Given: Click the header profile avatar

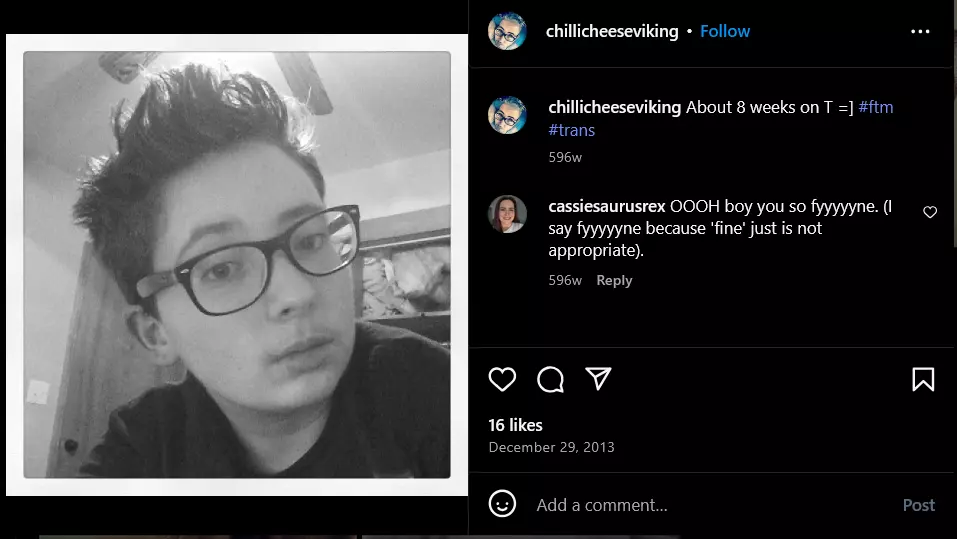Looking at the screenshot, I should [507, 31].
